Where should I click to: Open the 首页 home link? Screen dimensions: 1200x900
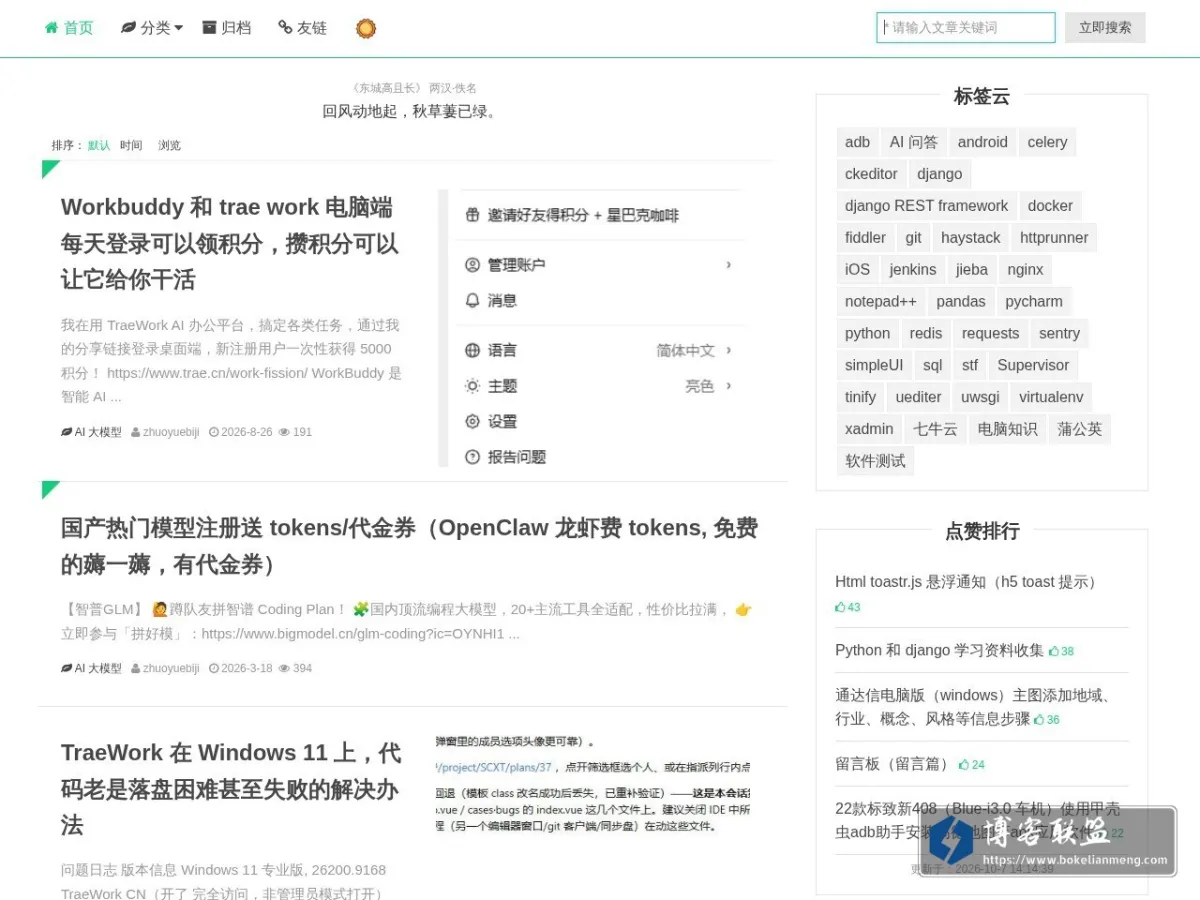69,28
